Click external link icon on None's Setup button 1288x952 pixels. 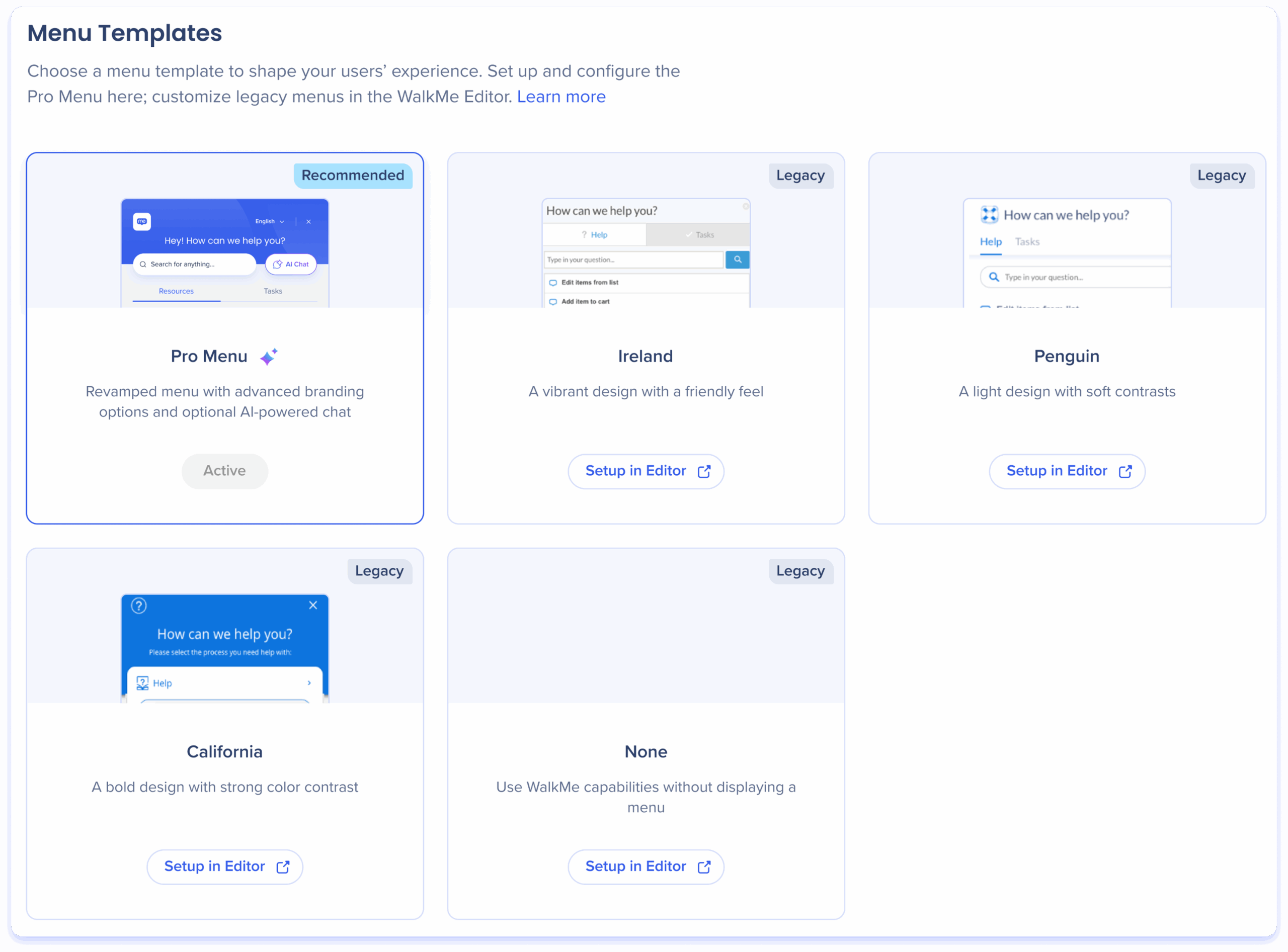coord(704,867)
